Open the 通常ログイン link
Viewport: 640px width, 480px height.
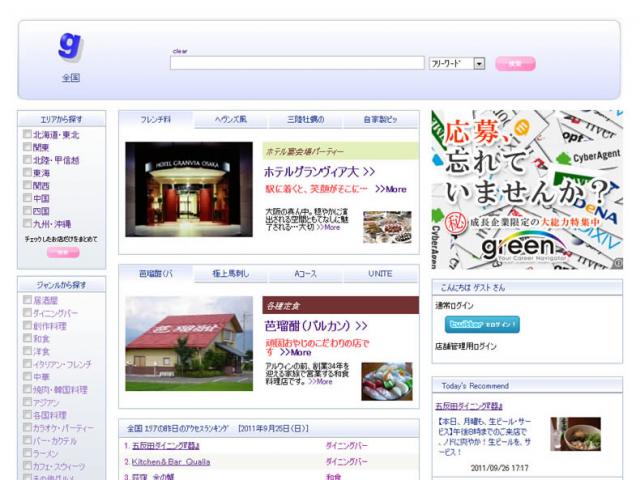click(x=454, y=306)
